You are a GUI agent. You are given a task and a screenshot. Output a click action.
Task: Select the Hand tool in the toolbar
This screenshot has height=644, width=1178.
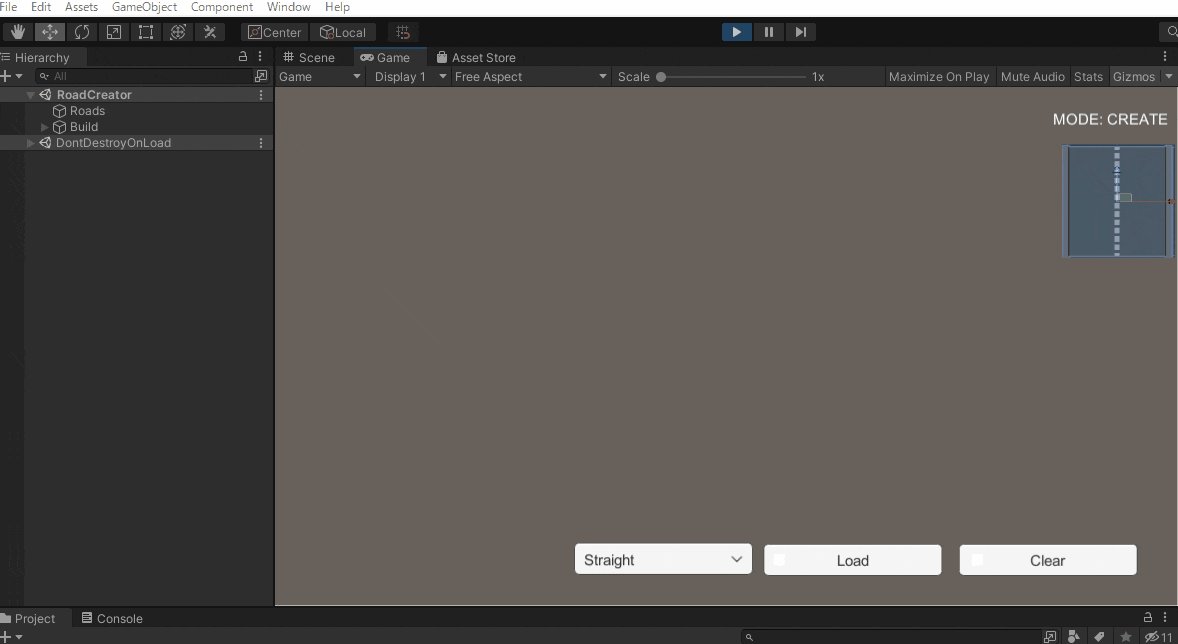(17, 31)
